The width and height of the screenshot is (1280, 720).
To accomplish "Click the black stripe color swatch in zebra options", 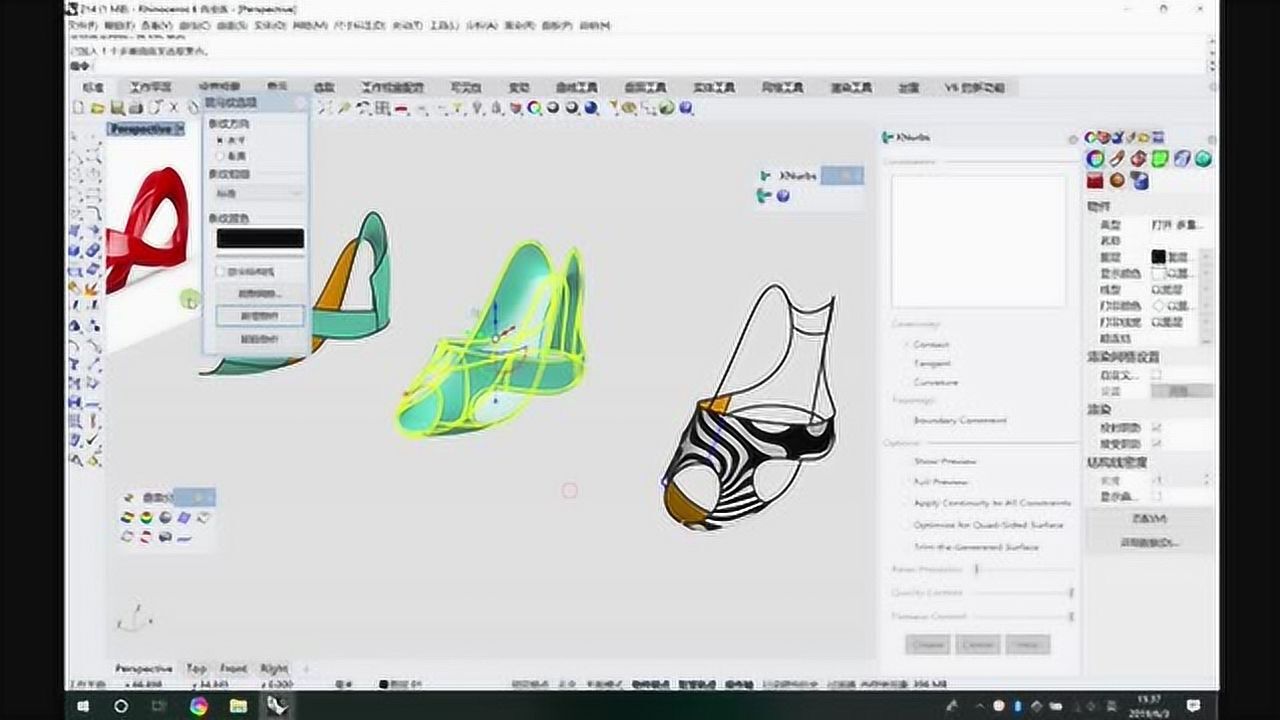I will [260, 237].
